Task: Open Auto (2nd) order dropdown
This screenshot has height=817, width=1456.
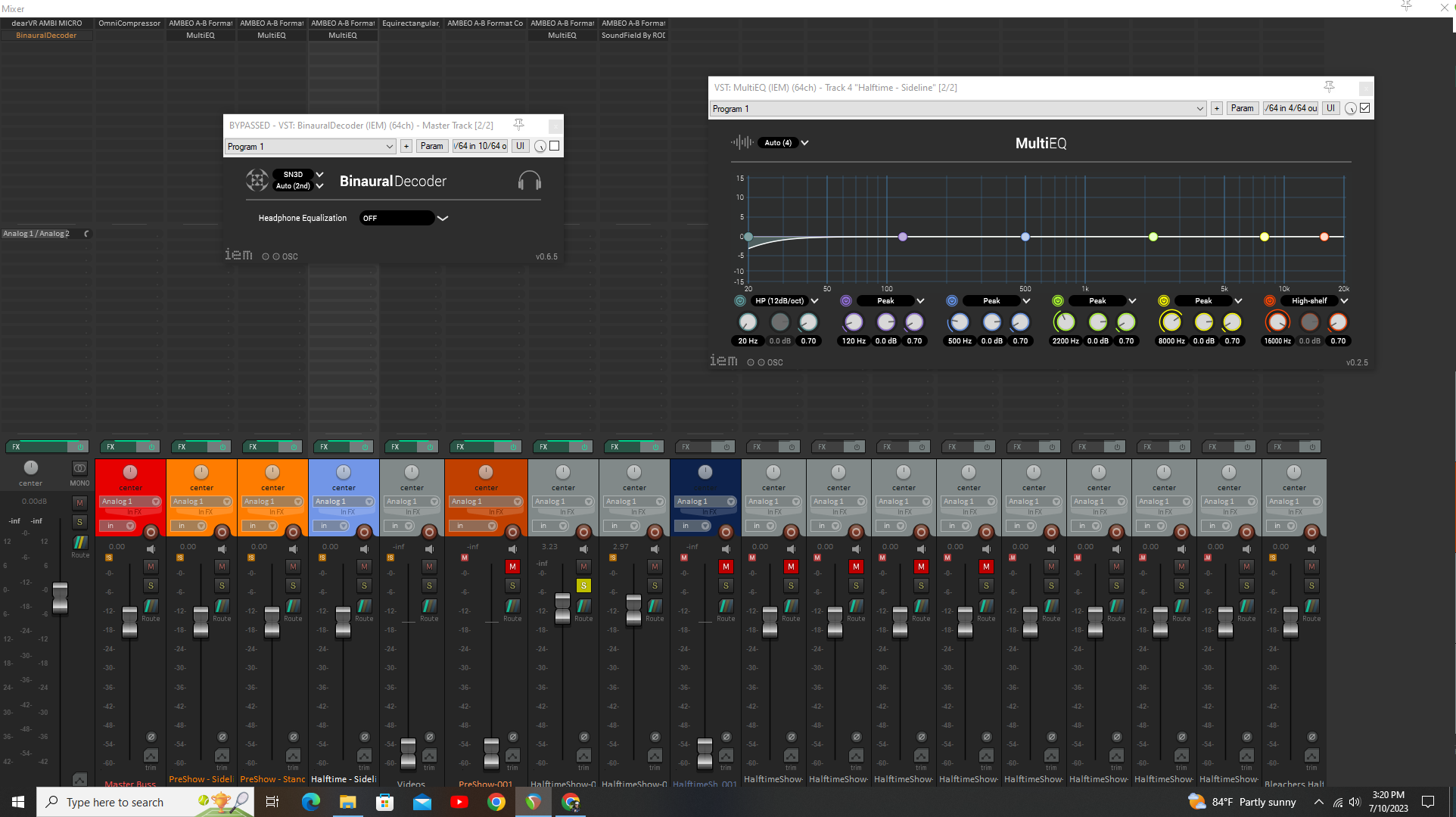Action: pos(298,186)
